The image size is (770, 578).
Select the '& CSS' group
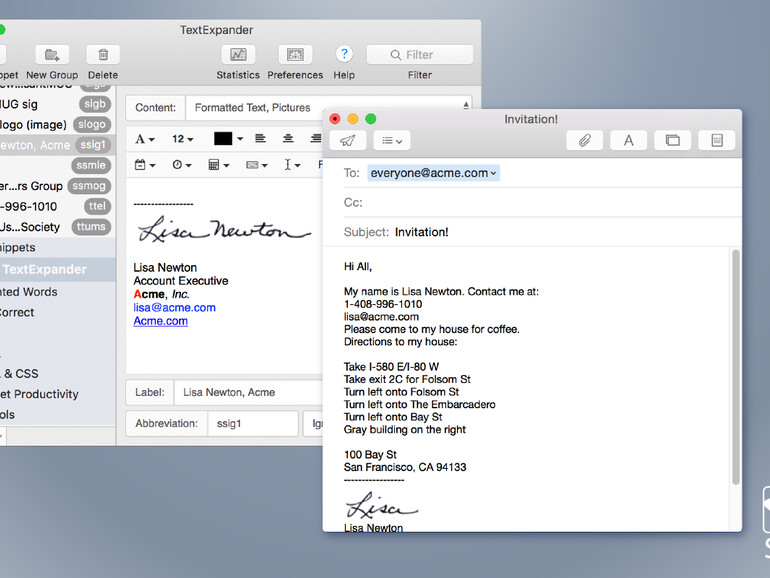(56, 374)
